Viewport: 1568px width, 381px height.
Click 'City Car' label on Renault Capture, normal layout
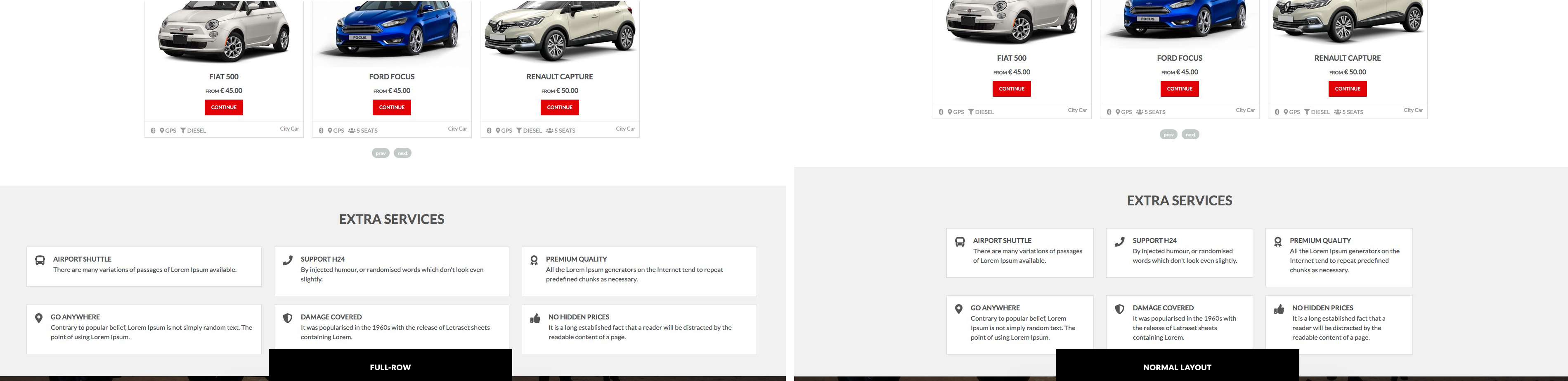tap(1413, 110)
